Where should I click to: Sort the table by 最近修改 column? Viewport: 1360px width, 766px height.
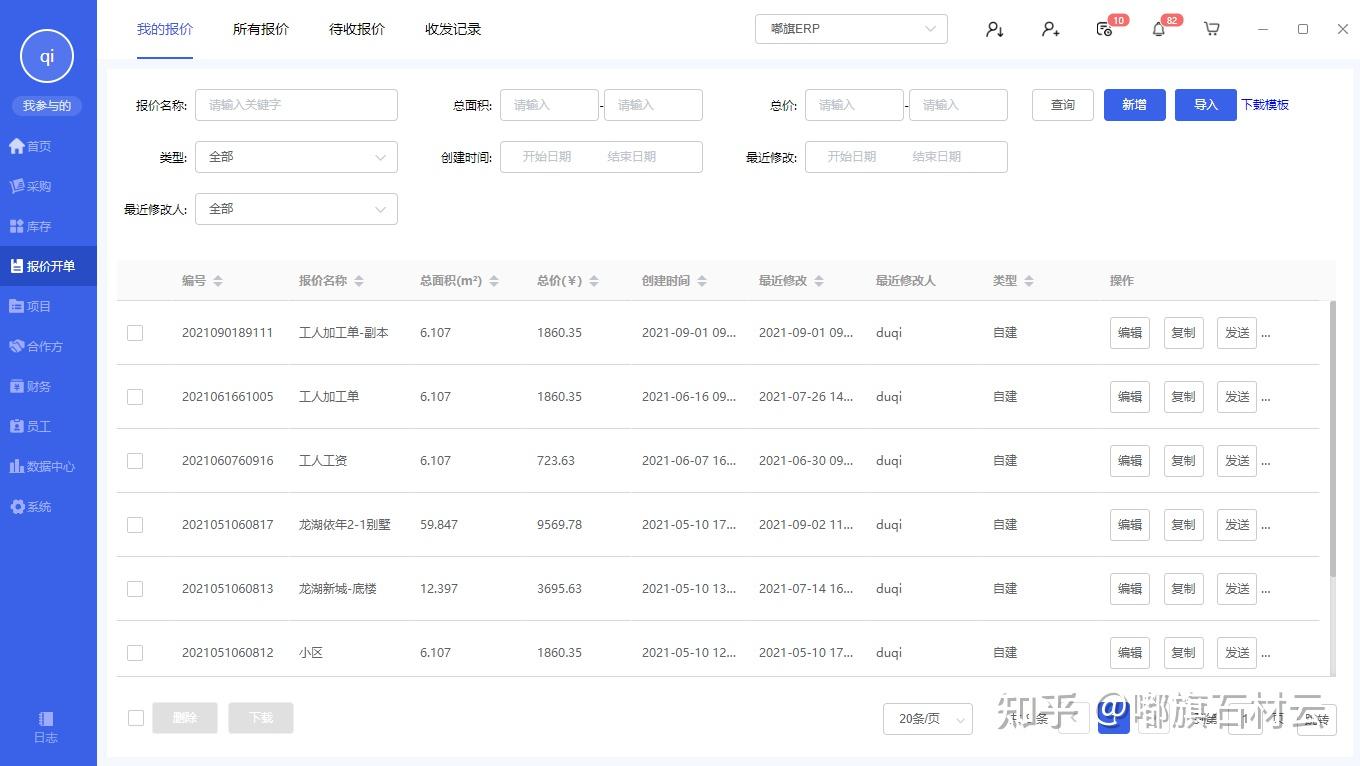click(x=819, y=281)
